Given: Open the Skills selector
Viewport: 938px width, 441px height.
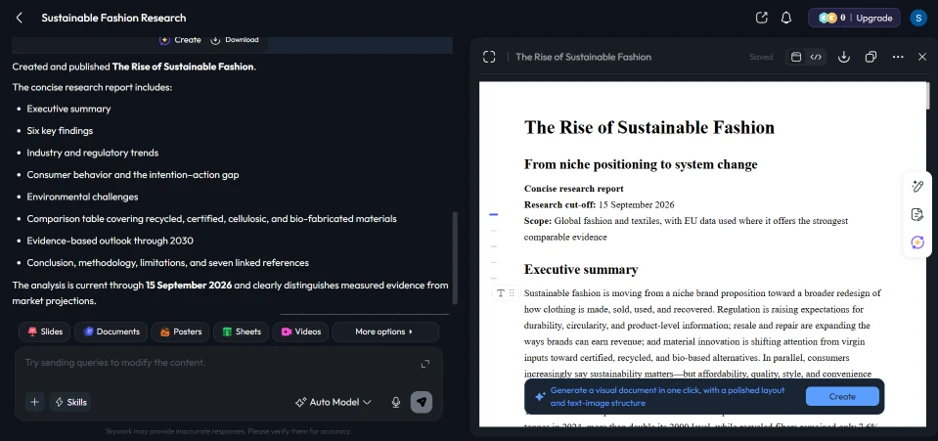Looking at the screenshot, I should (x=71, y=402).
